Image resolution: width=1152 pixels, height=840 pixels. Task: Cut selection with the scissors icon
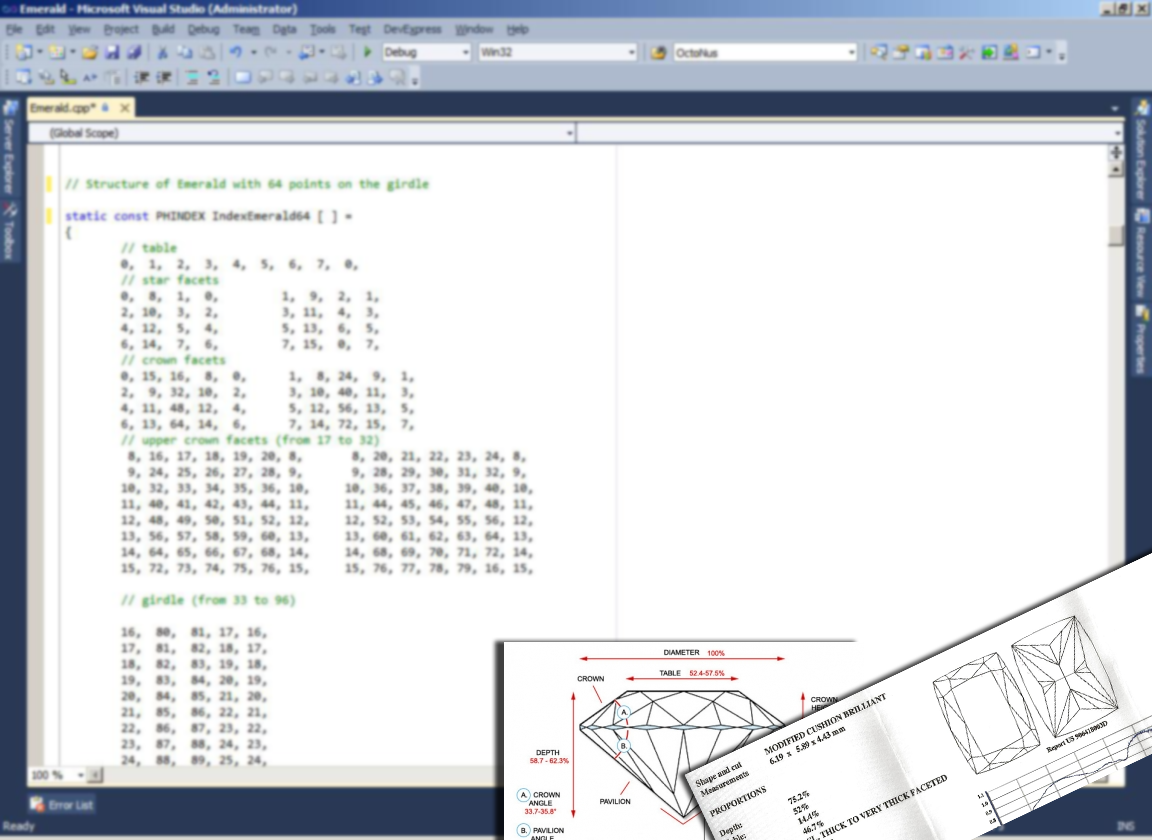point(162,52)
